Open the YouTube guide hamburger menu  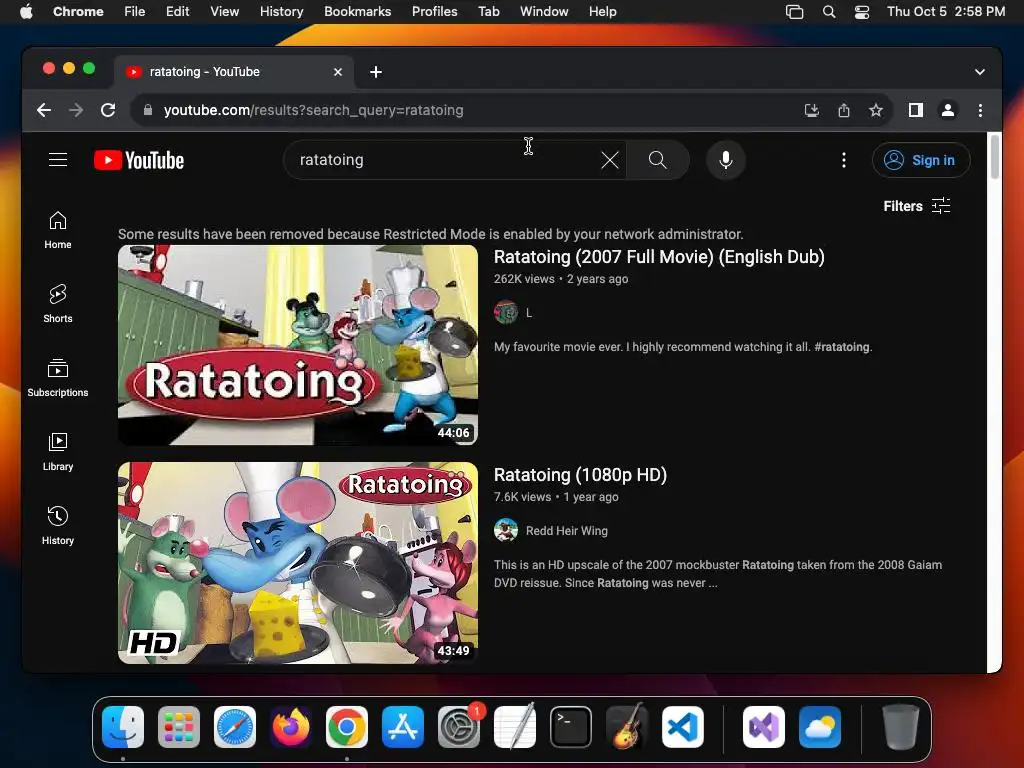(58, 160)
